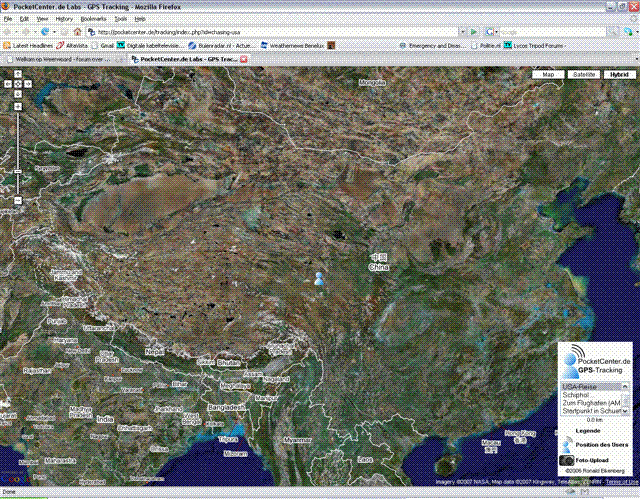Click the Firefox Home toolbar icon

coord(77,32)
